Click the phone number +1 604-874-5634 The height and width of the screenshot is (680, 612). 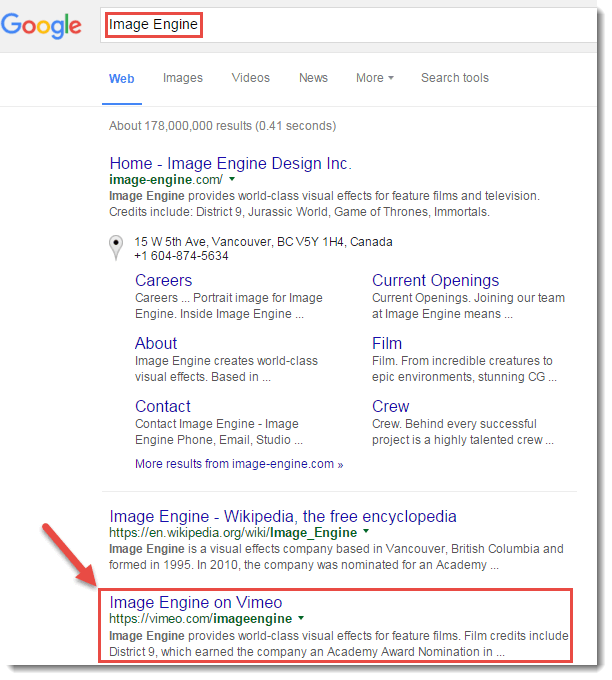[181, 256]
